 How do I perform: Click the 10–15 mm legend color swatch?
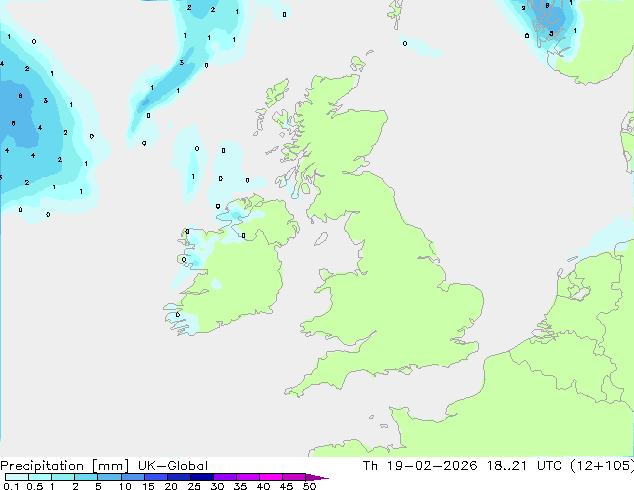132,477
